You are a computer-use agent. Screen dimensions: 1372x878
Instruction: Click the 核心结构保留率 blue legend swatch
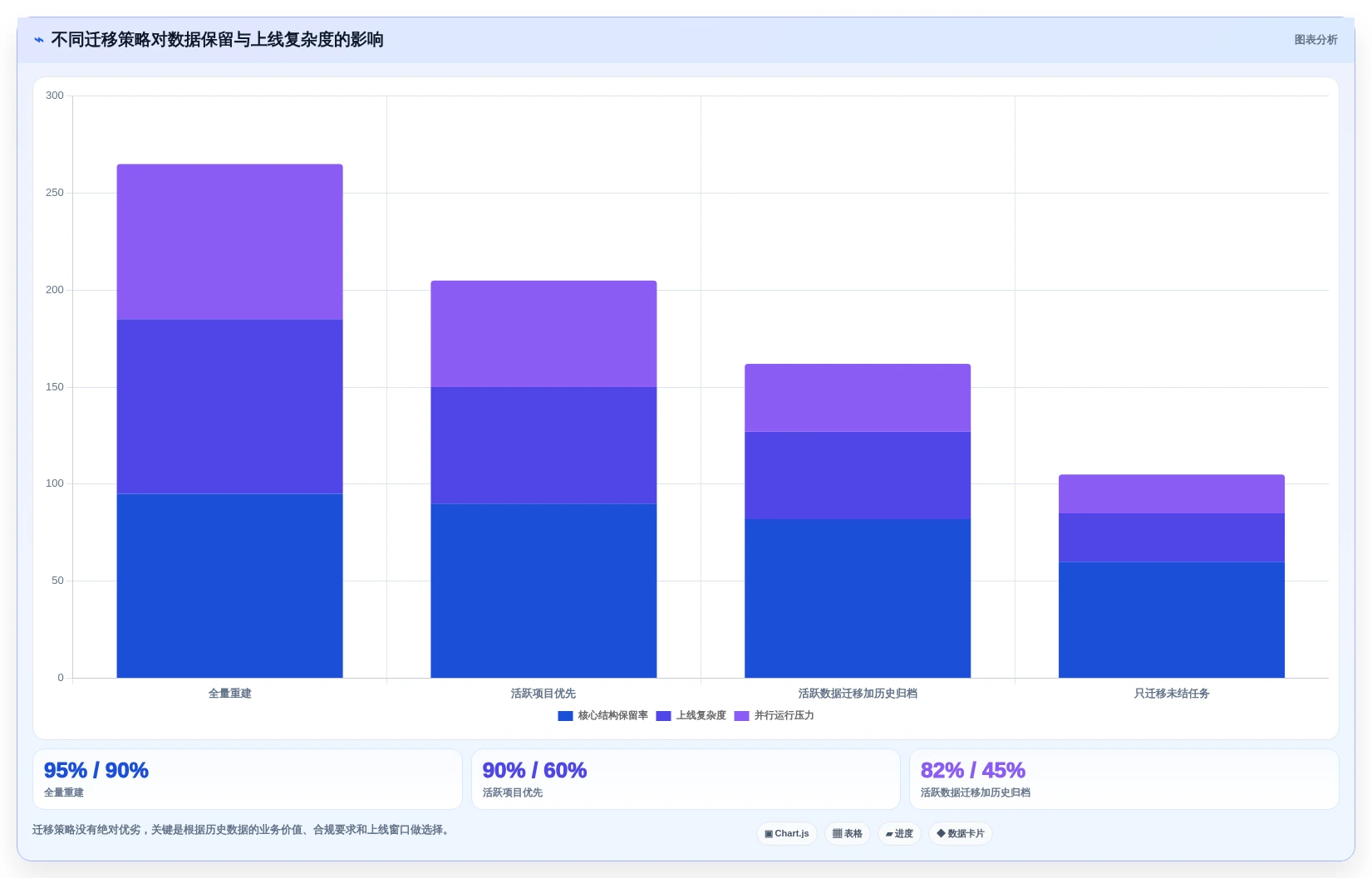[x=565, y=716]
